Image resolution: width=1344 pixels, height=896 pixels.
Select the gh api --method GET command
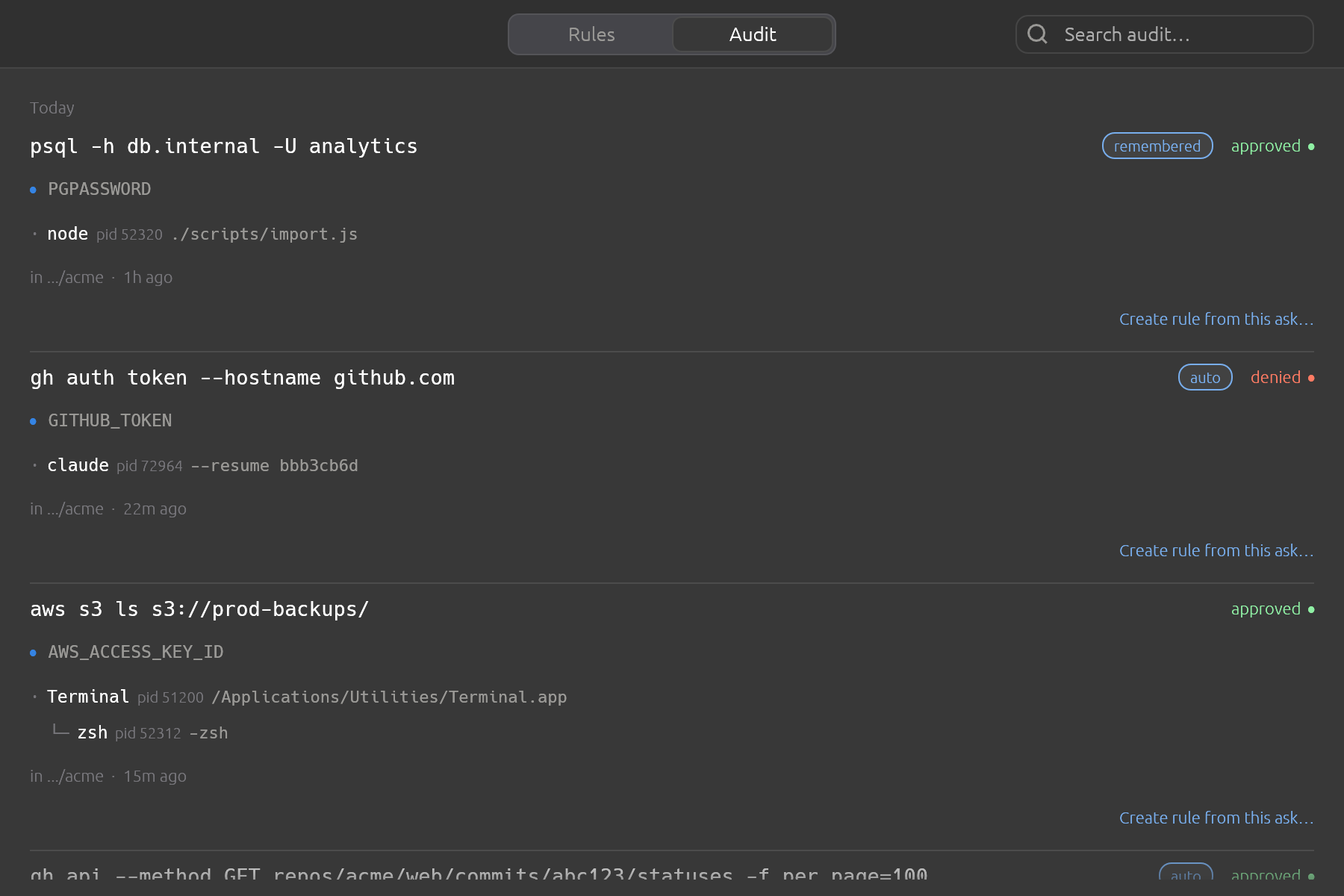[x=479, y=875]
